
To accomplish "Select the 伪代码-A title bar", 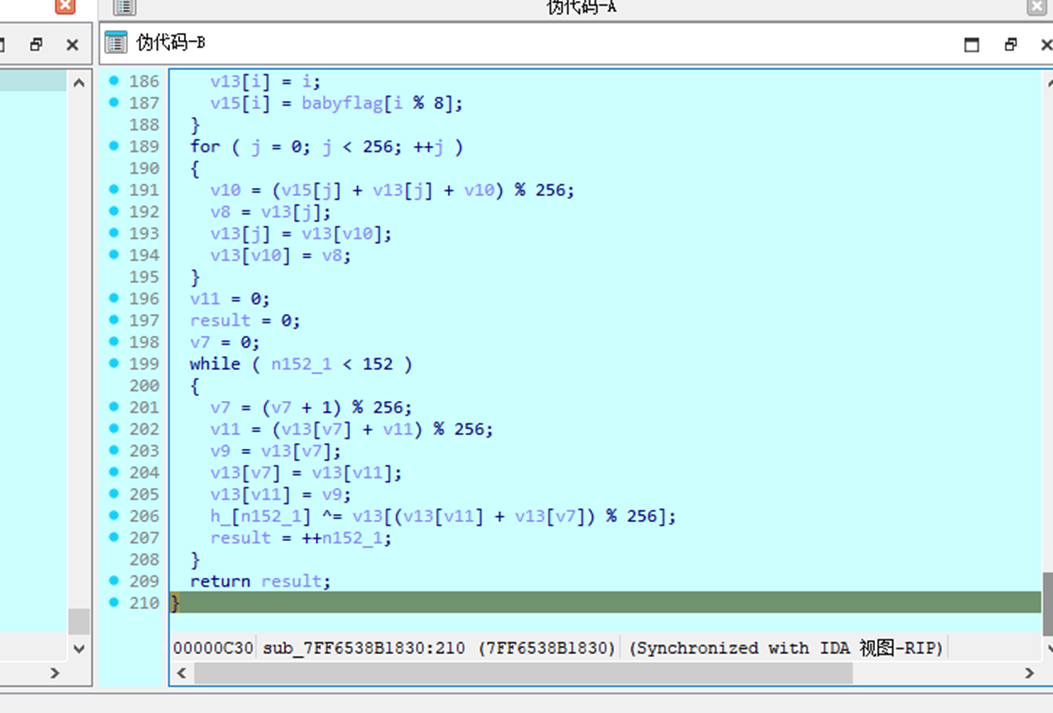I will pyautogui.click(x=581, y=7).
